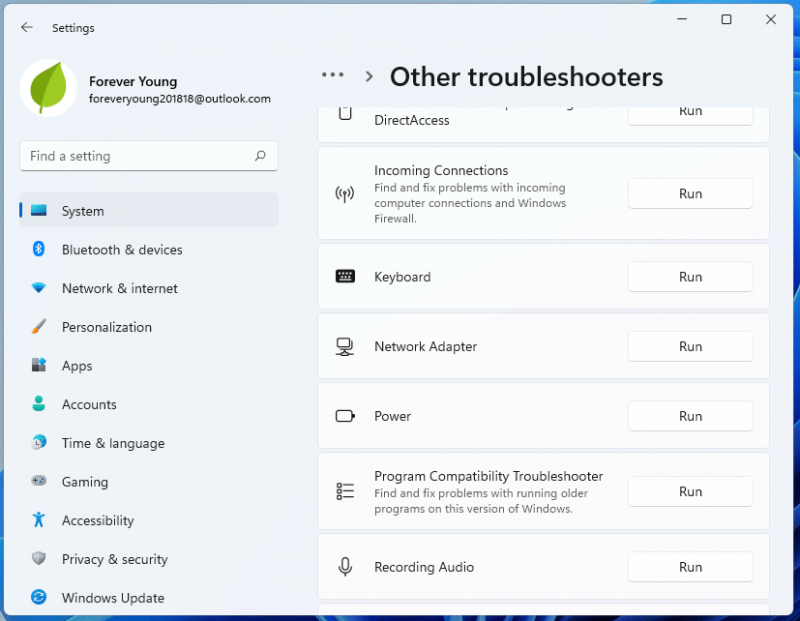Click the Network & internet wifi icon
800x621 pixels.
pos(39,288)
